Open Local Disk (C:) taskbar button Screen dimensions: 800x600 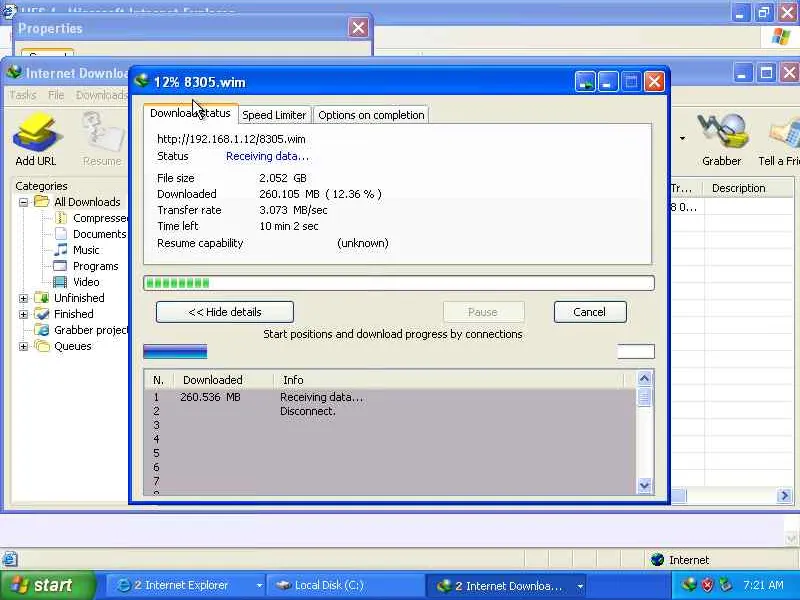(x=345, y=585)
